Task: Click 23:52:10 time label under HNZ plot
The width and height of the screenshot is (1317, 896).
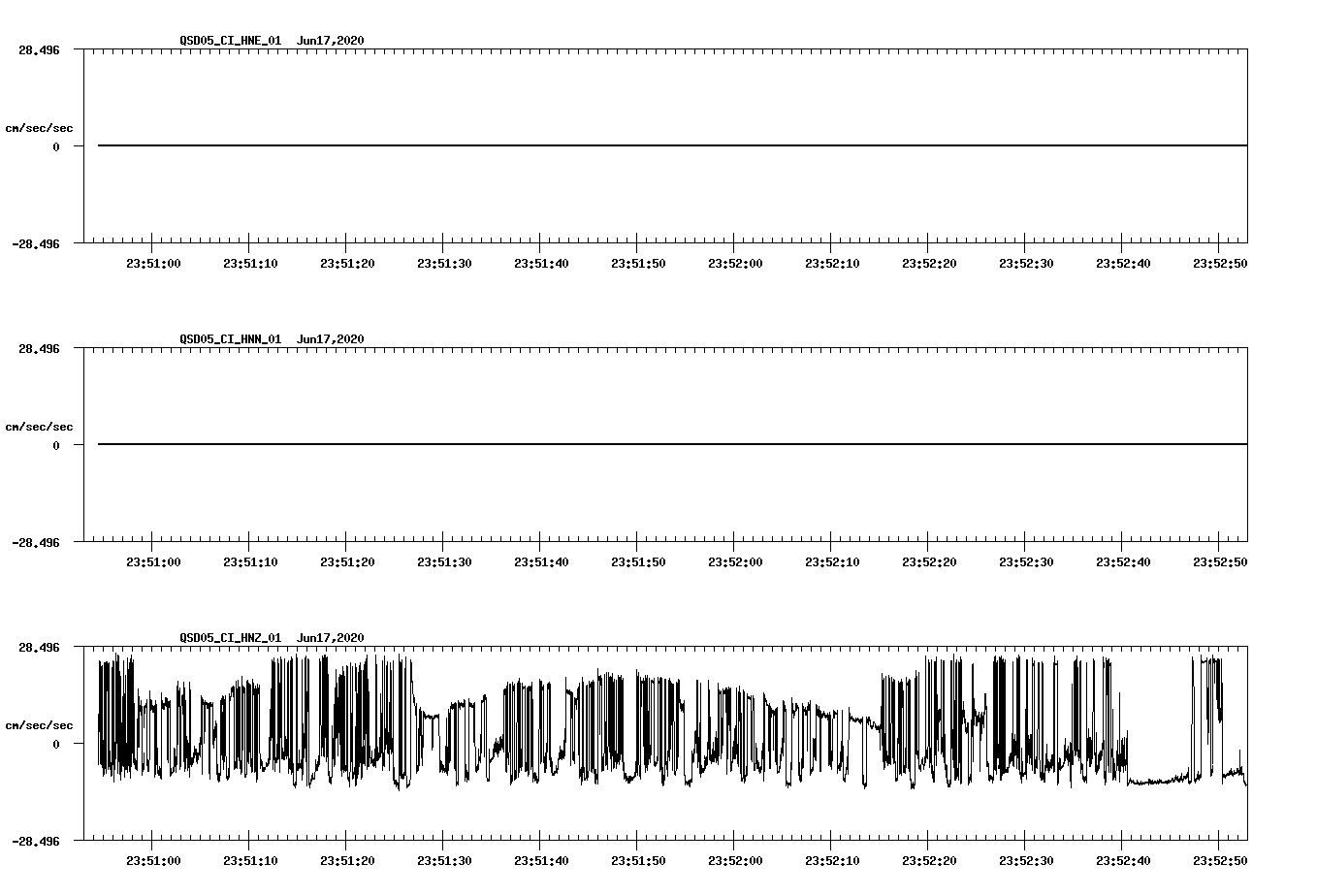Action: tap(832, 861)
